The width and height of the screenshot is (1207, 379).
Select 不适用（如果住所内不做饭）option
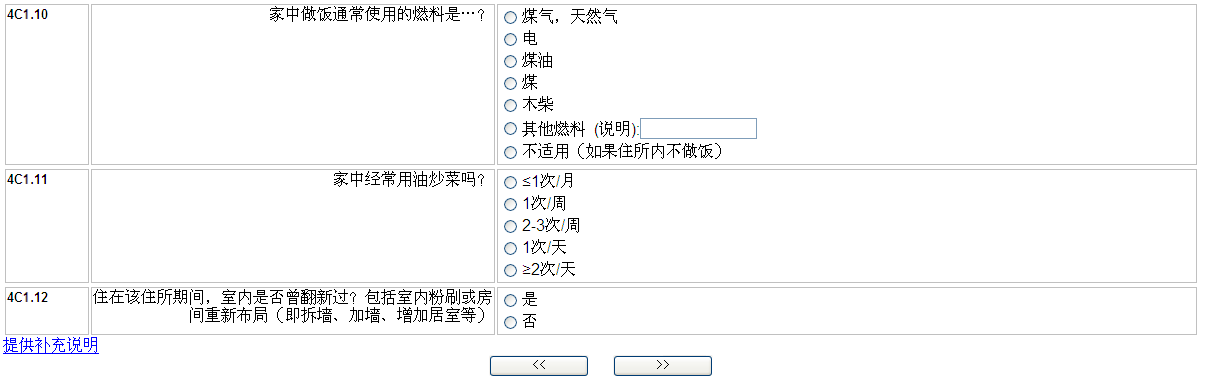[x=510, y=152]
